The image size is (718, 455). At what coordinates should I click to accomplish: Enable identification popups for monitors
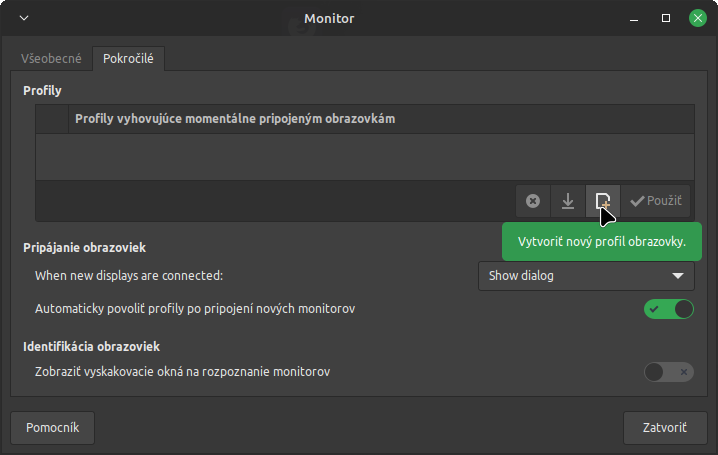point(668,372)
